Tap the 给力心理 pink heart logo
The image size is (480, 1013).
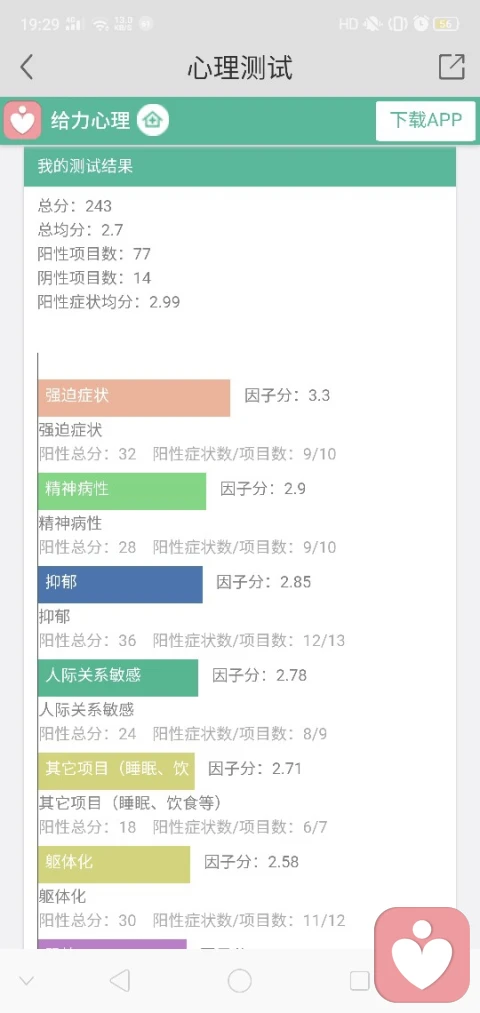(23, 120)
